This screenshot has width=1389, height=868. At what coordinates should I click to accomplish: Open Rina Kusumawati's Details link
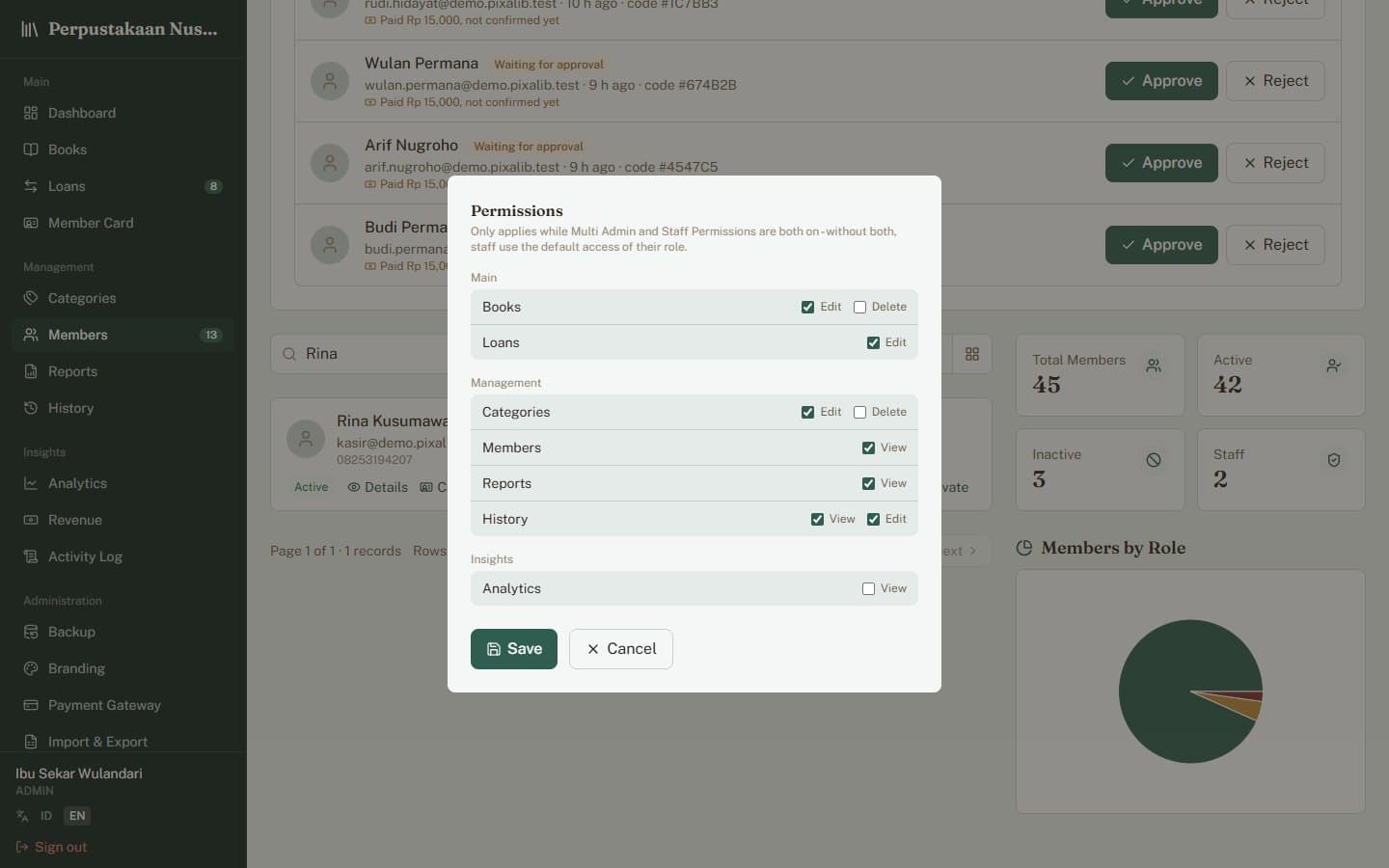(377, 487)
